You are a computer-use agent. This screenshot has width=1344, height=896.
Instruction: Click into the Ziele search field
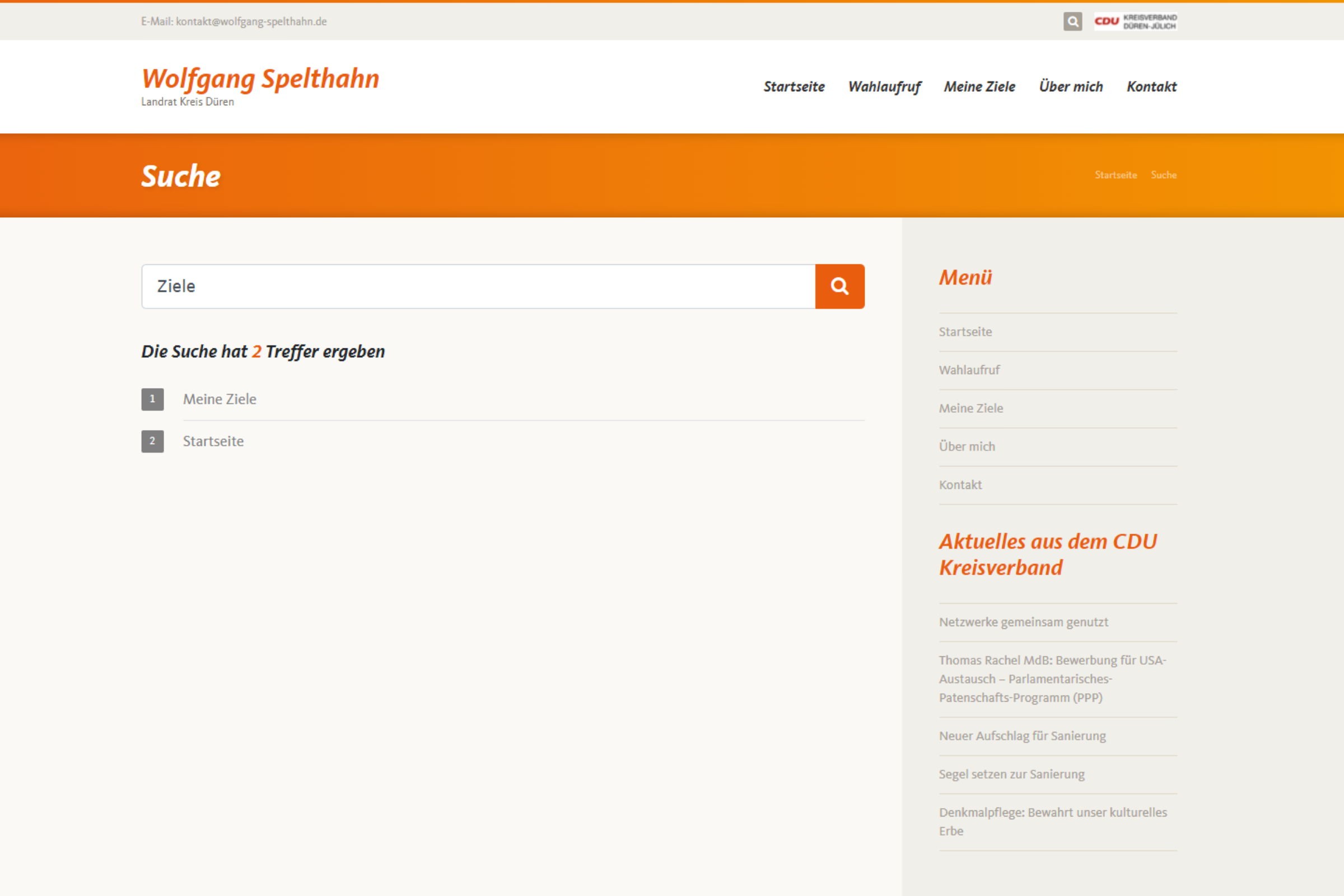pos(478,286)
